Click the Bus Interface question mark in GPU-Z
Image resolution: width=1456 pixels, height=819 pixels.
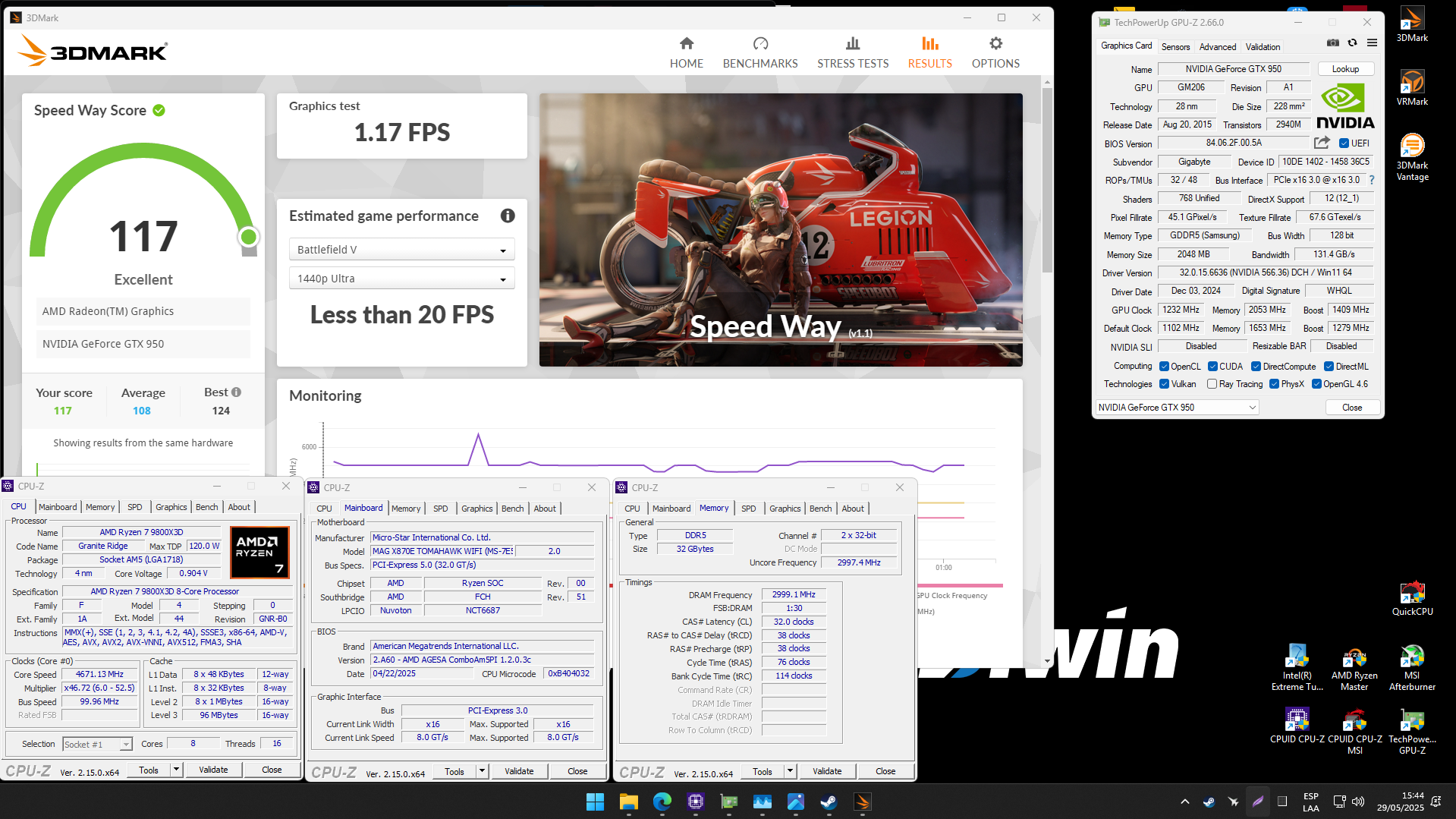pos(1372,180)
